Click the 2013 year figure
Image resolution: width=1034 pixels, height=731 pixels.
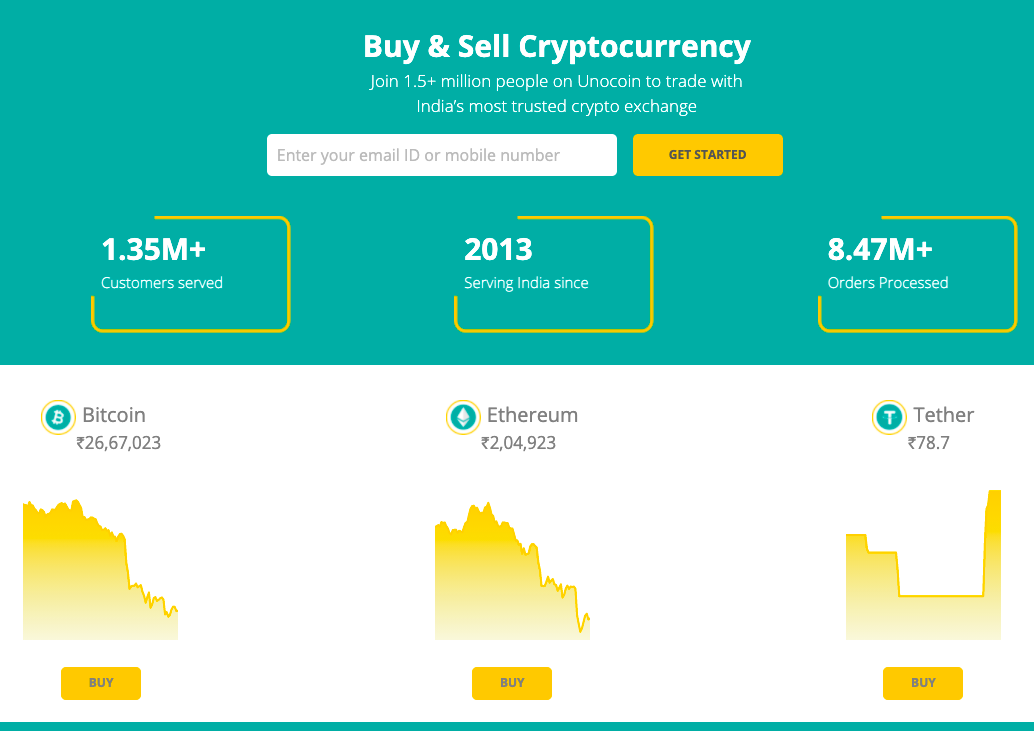pos(498,249)
